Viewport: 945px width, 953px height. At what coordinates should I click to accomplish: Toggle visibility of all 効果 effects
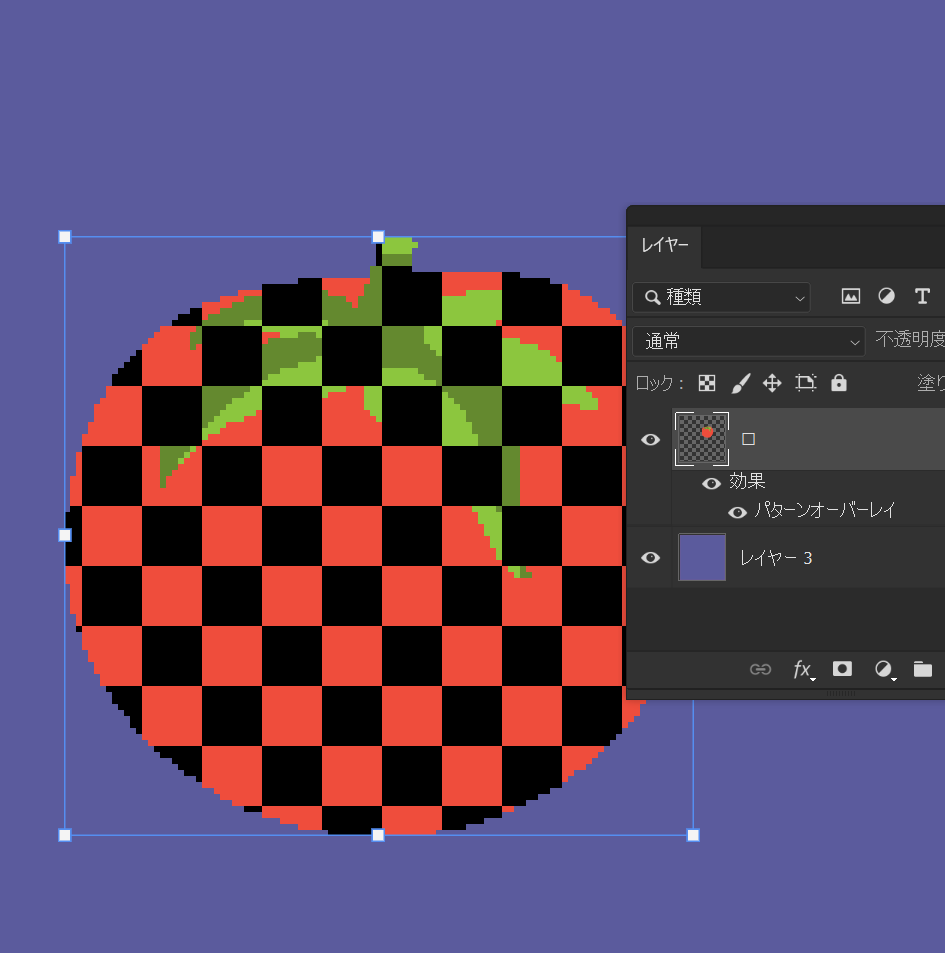(711, 483)
